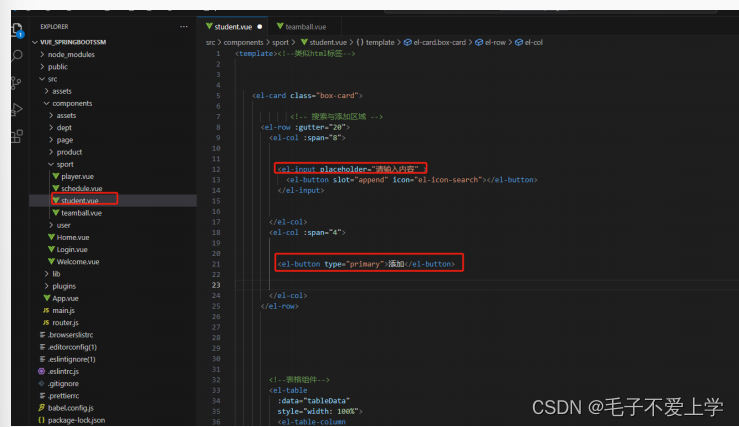Click the el-input placeholder code line
The height and width of the screenshot is (427, 739).
[x=352, y=169]
